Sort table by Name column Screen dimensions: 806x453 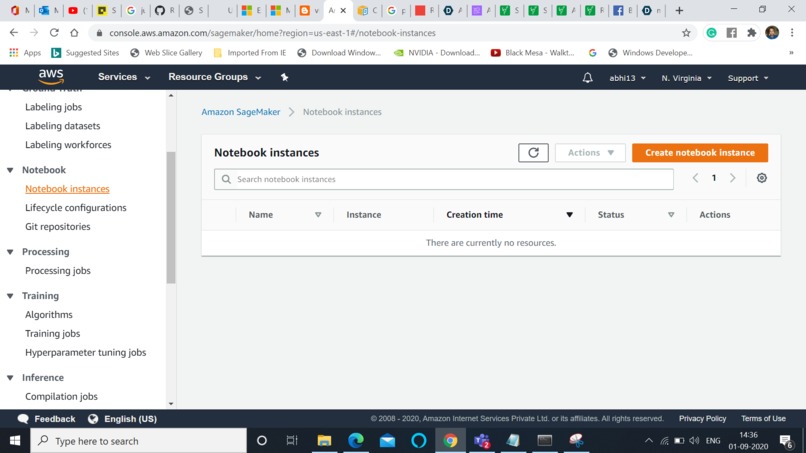point(318,215)
